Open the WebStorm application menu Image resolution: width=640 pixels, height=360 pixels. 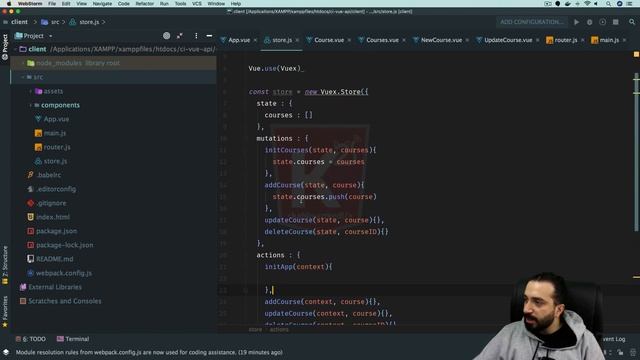click(30, 4)
